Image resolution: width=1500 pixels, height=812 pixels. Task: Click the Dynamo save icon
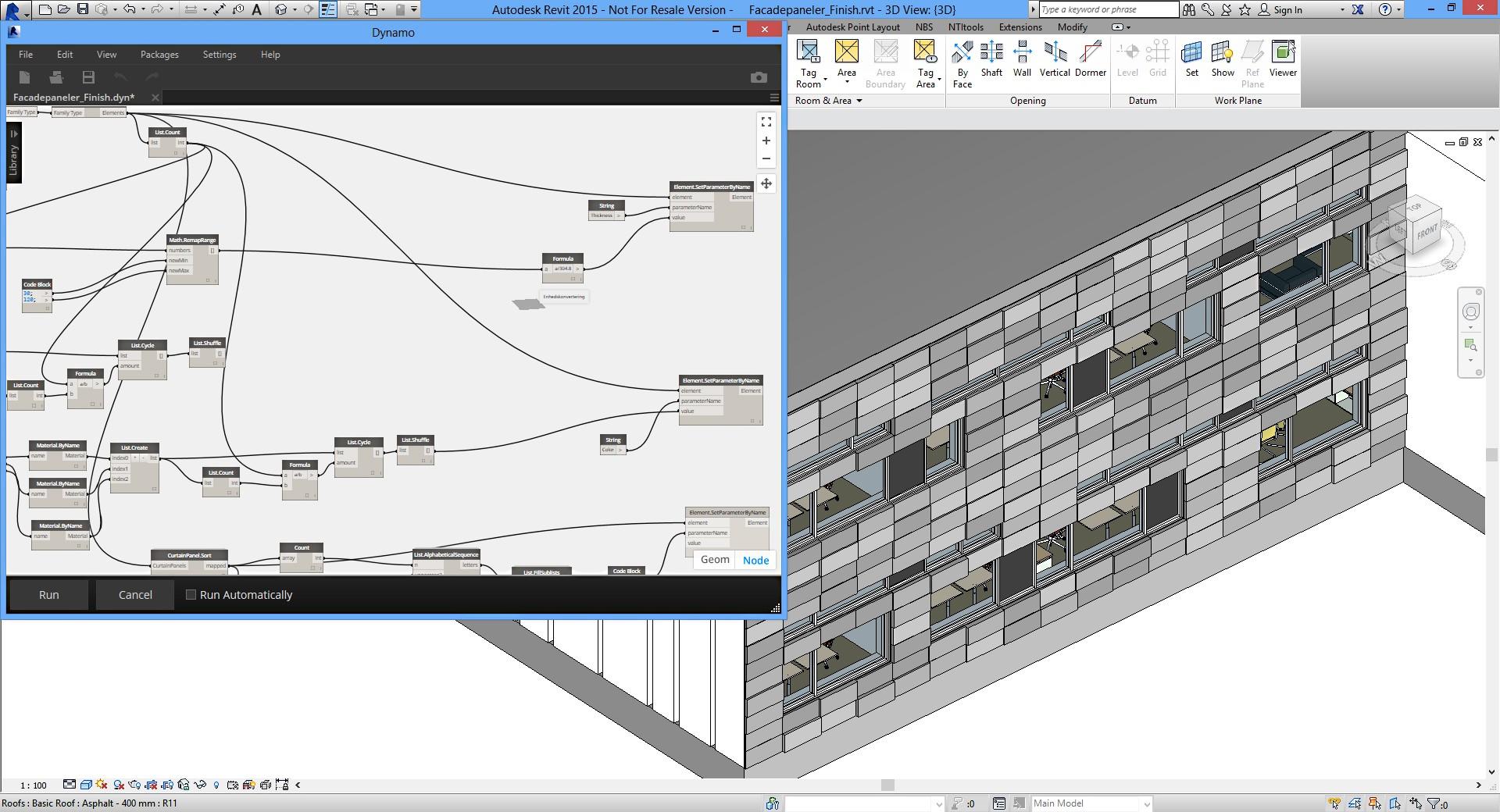pyautogui.click(x=88, y=77)
